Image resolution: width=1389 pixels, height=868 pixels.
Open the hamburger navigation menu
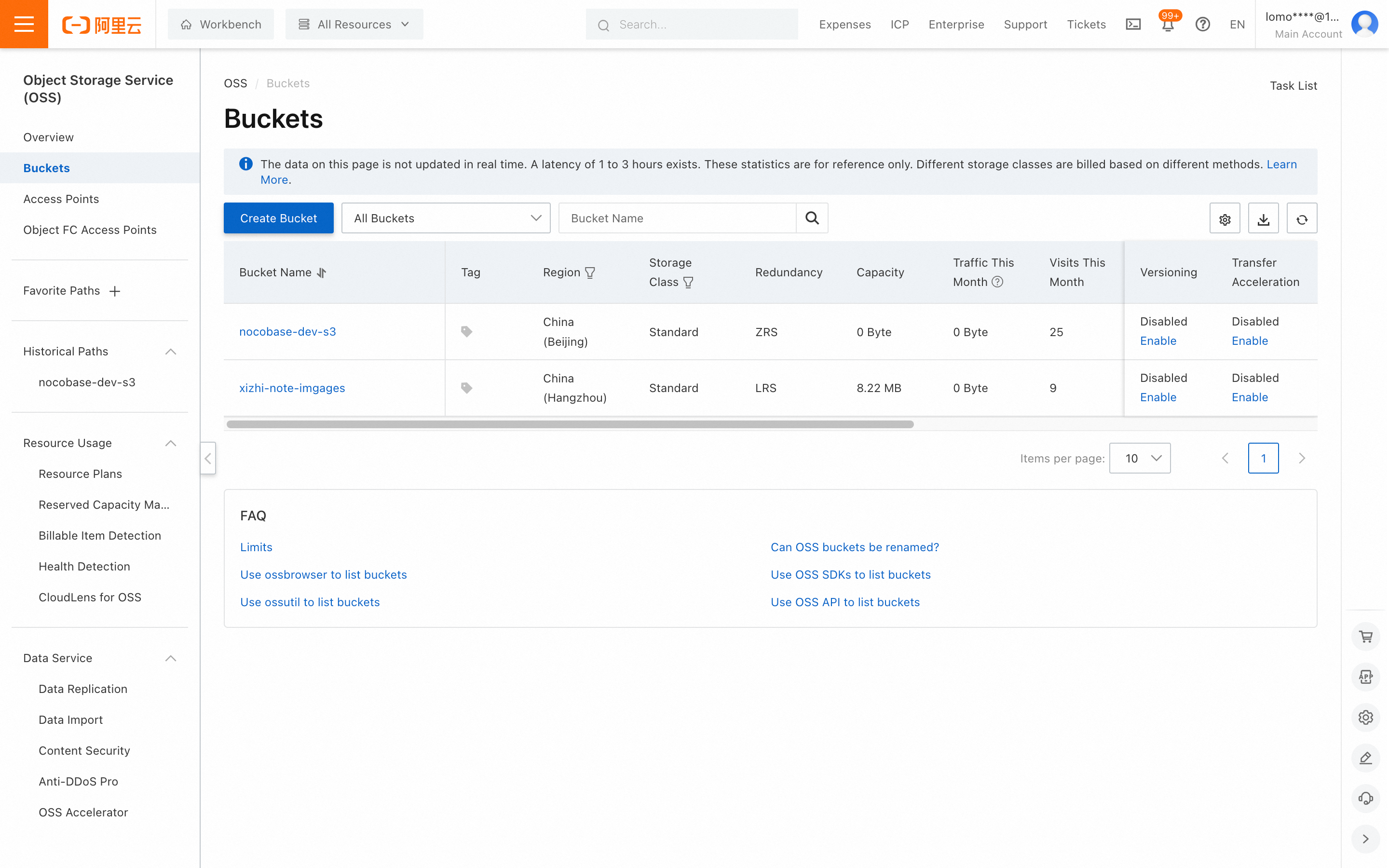[x=24, y=24]
